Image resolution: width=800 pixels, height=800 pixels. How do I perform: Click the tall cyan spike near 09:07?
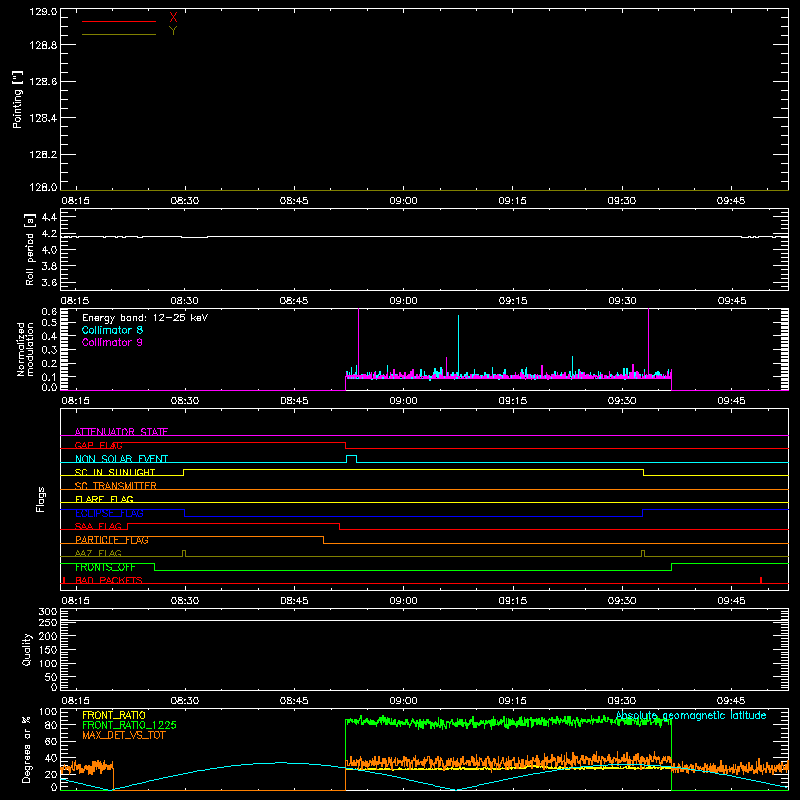tap(458, 345)
